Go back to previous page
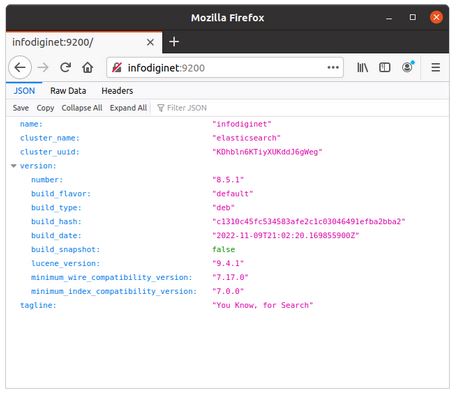 coord(20,68)
